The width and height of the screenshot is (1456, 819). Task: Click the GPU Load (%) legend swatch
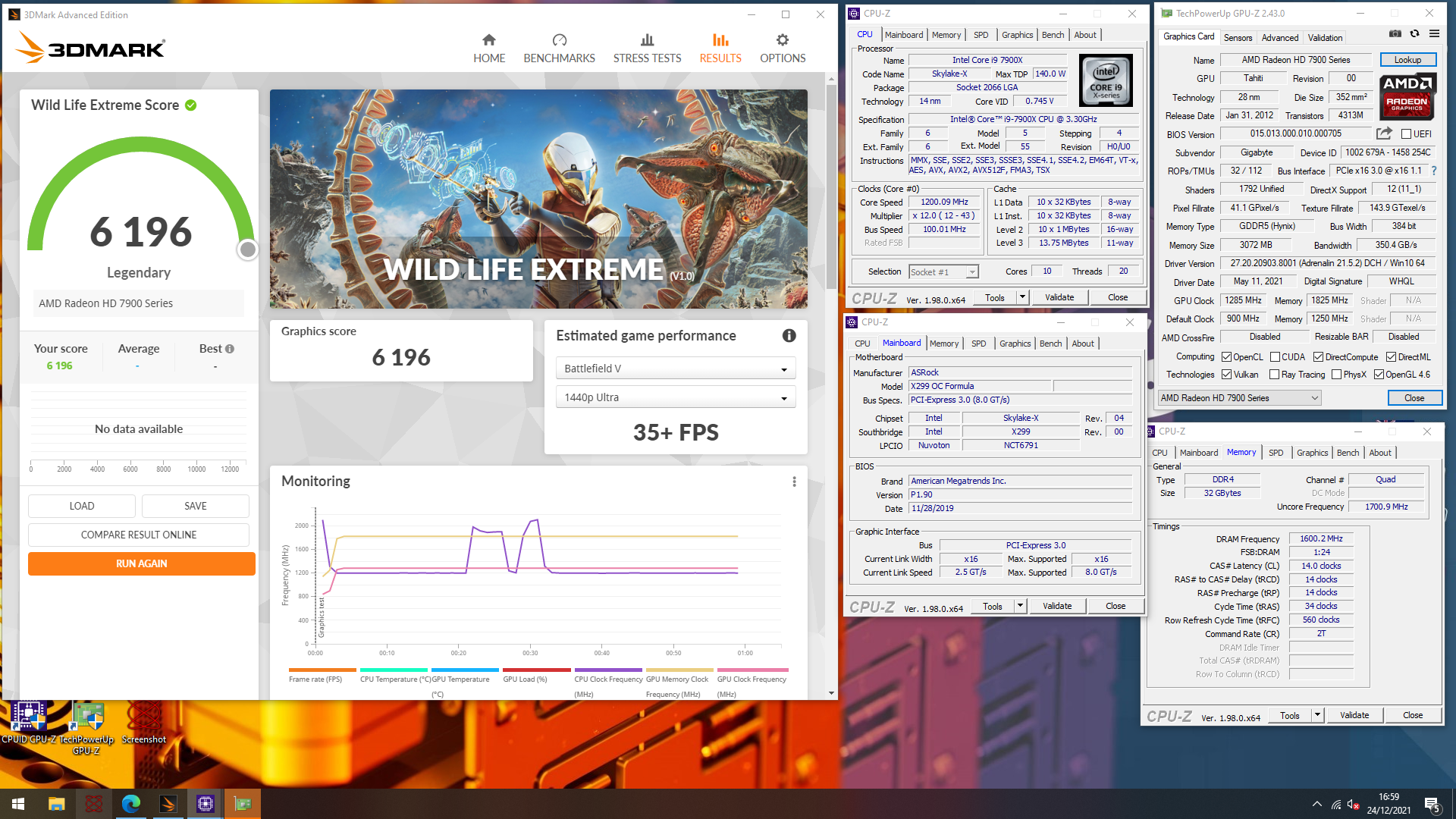click(x=537, y=670)
